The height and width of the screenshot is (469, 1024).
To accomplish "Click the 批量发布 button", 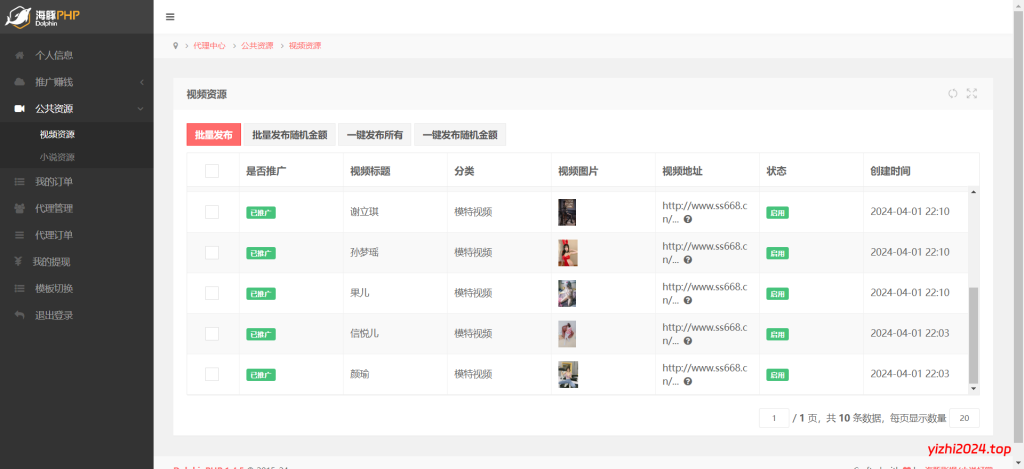I will [x=213, y=135].
